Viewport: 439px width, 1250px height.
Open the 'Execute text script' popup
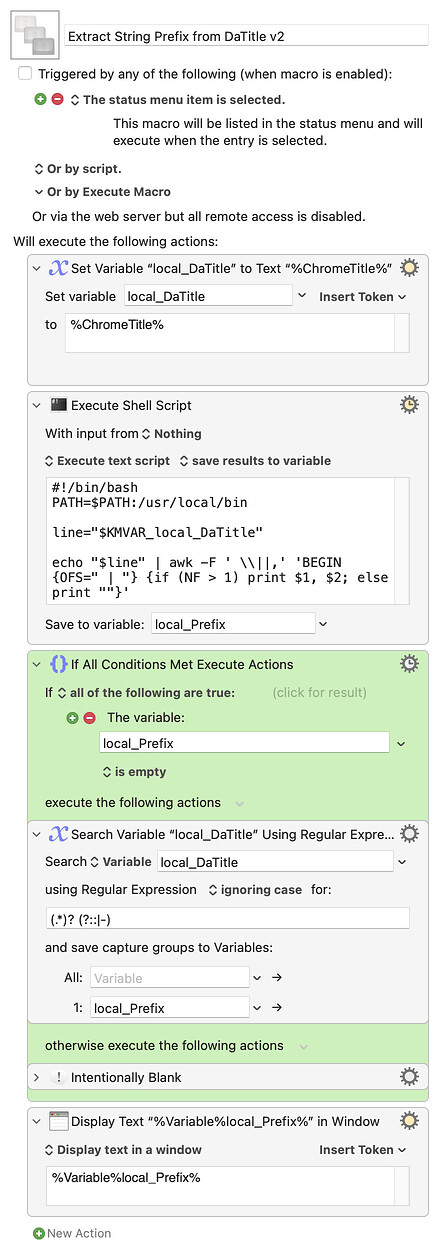point(107,461)
